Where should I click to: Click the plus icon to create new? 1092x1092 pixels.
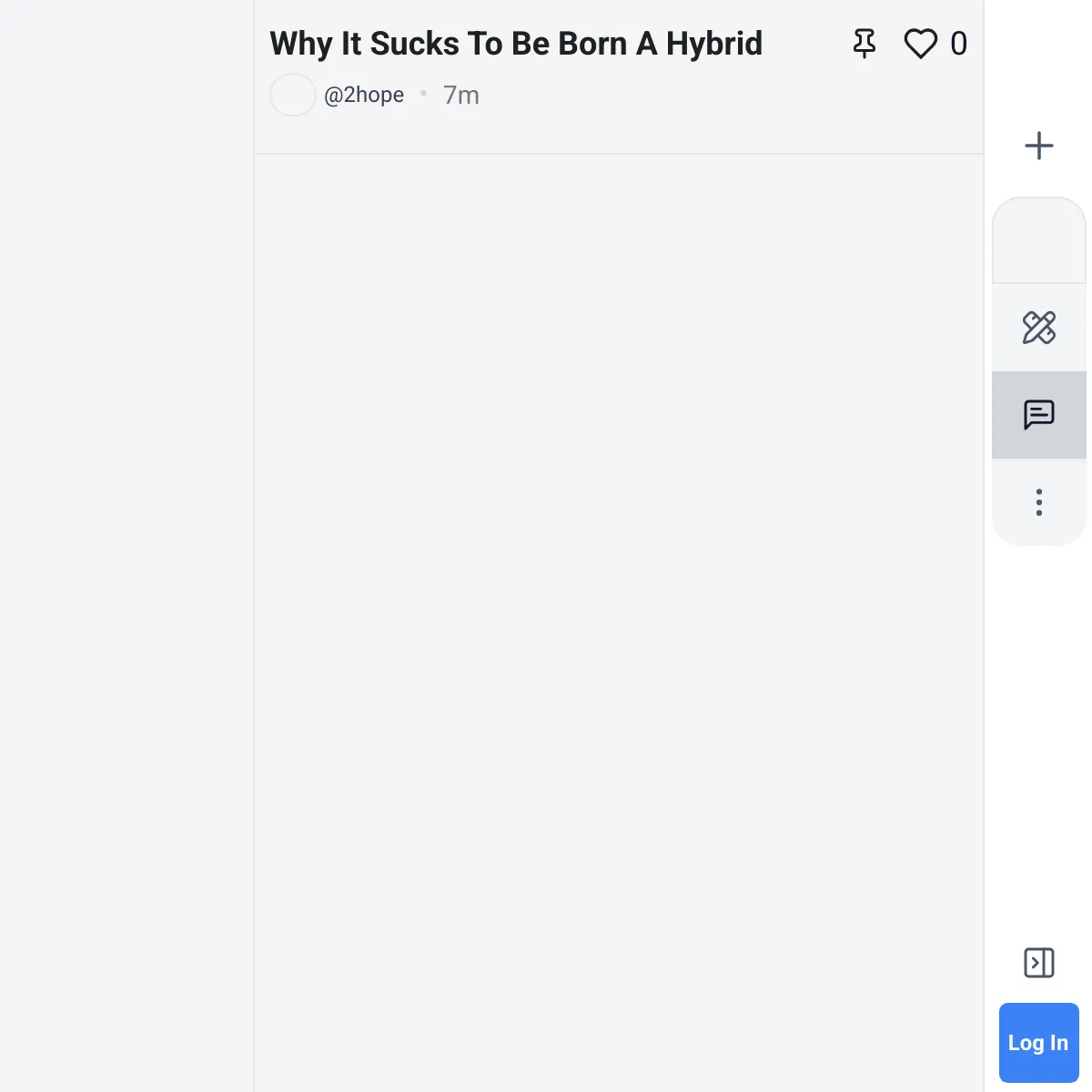(1039, 146)
